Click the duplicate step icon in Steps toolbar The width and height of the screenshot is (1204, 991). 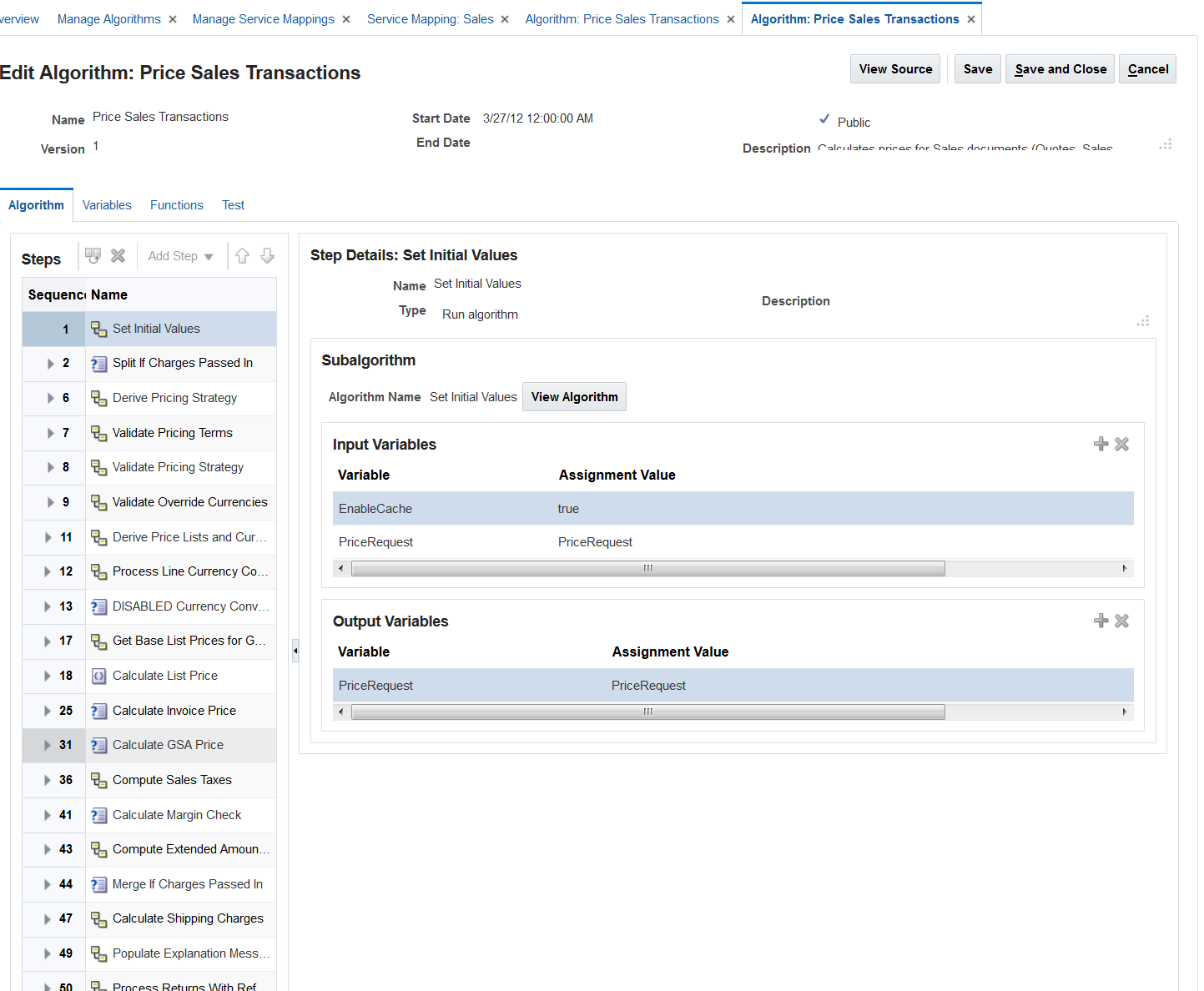pos(93,255)
